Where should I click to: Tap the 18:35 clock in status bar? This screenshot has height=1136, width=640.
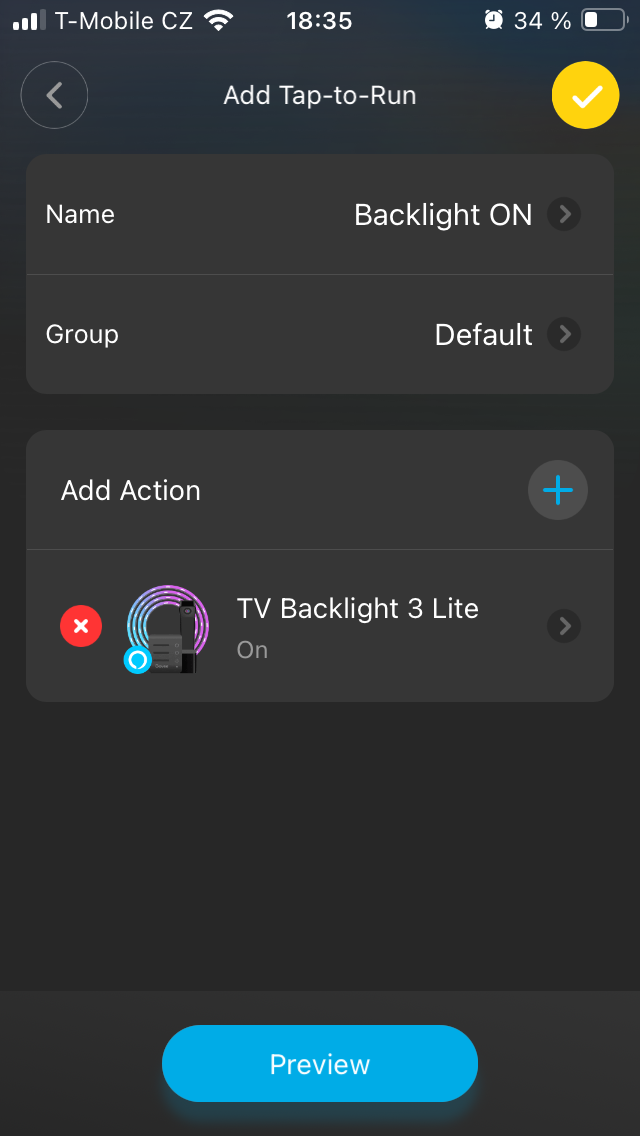pyautogui.click(x=319, y=20)
